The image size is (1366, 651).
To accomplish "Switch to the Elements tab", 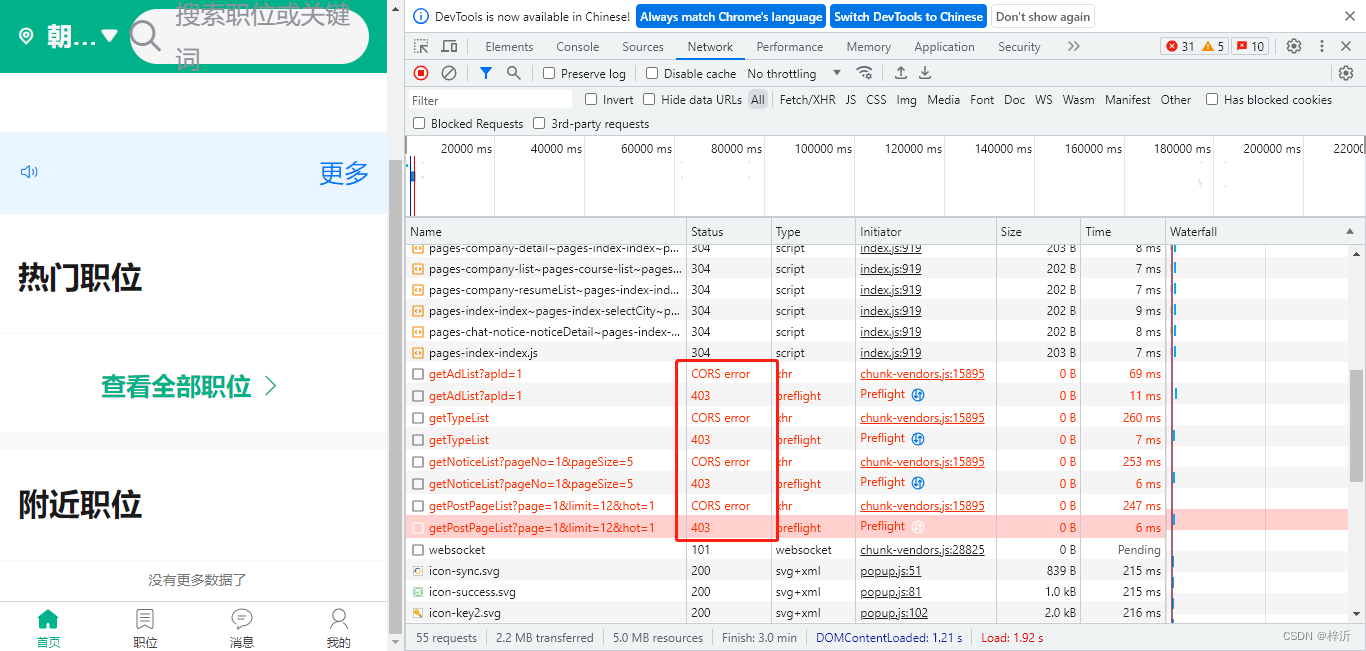I will click(509, 46).
